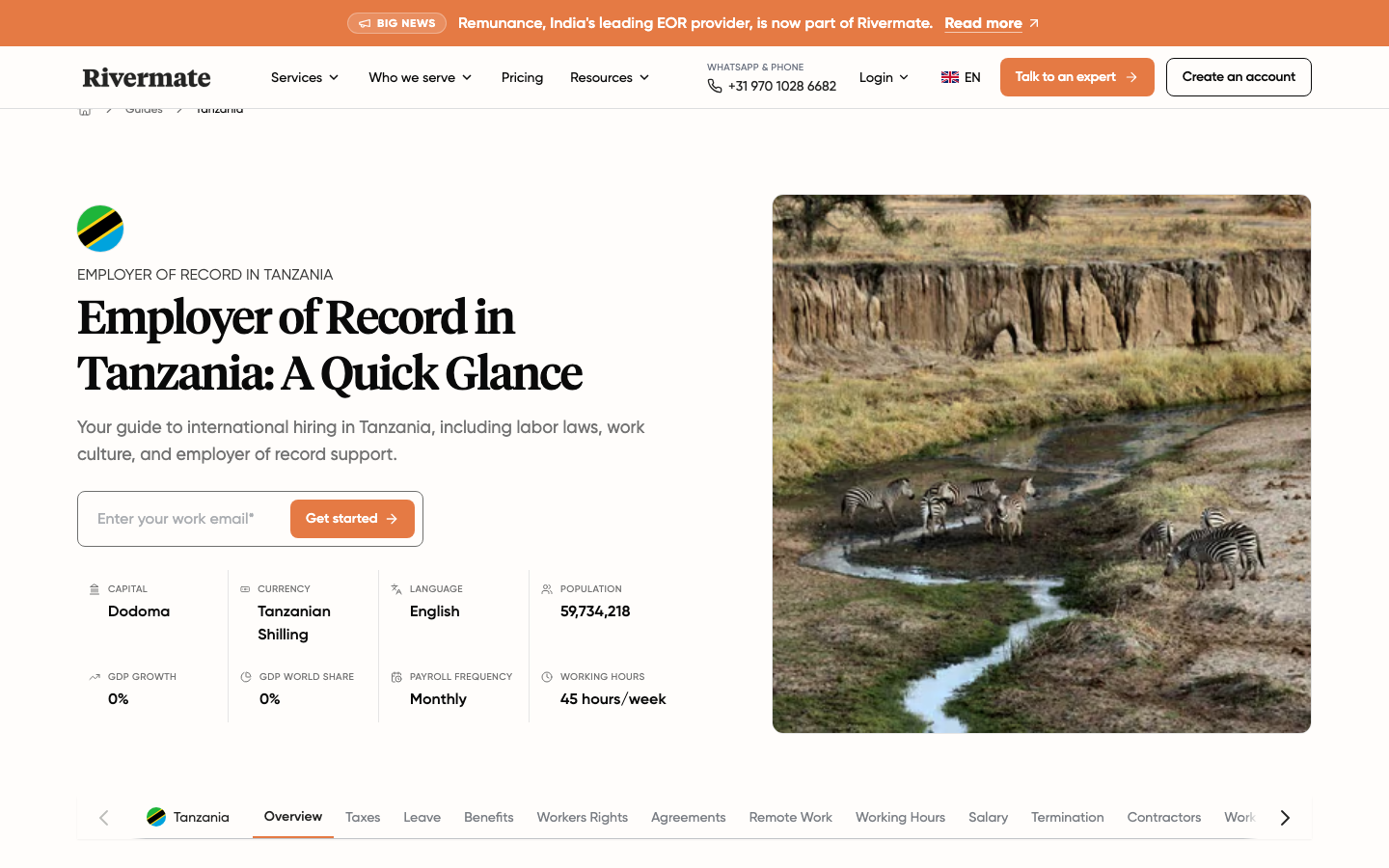
Task: Select the Overview tab
Action: [x=293, y=816]
